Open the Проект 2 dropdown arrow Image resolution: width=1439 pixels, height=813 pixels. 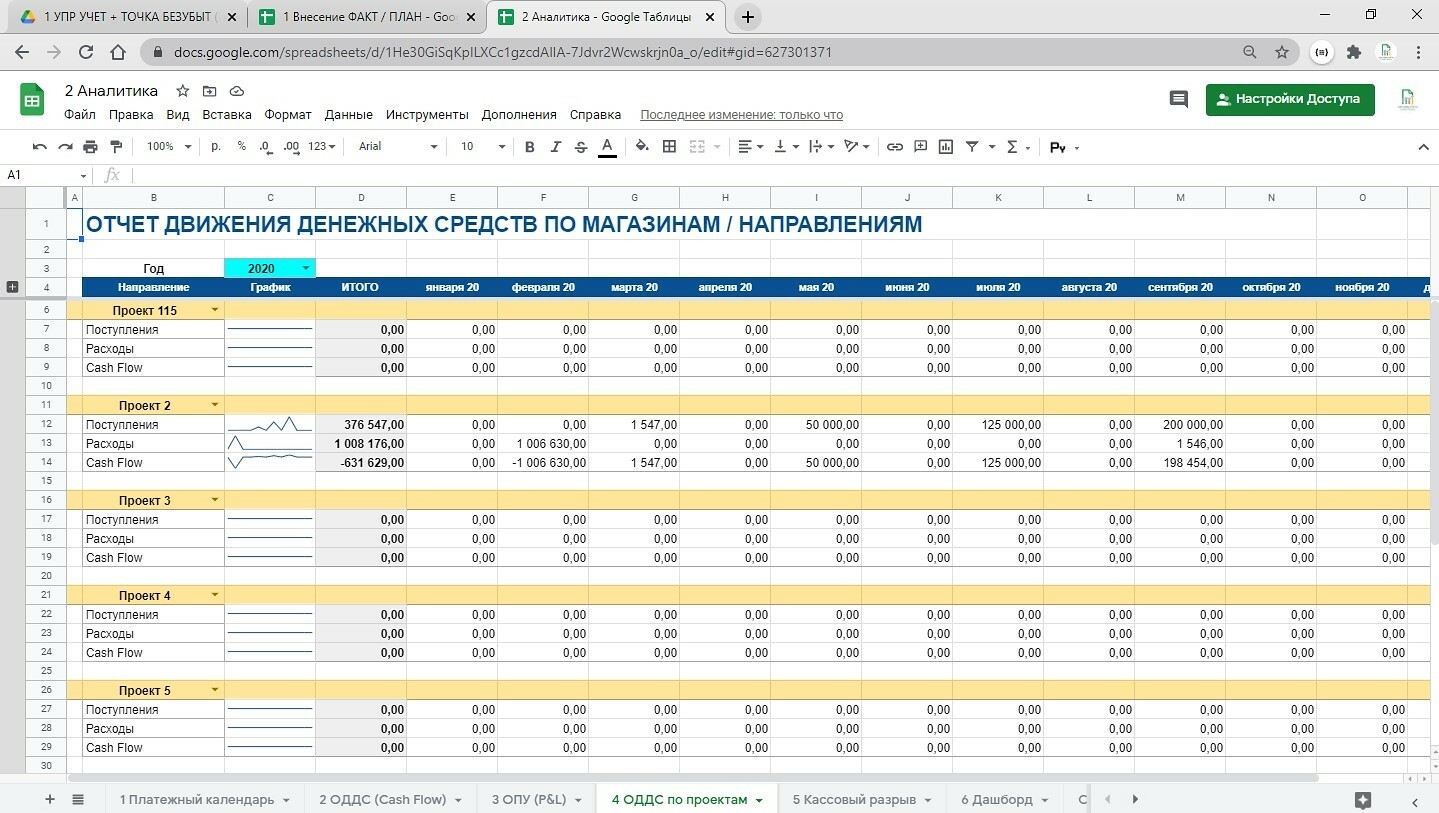click(x=214, y=405)
